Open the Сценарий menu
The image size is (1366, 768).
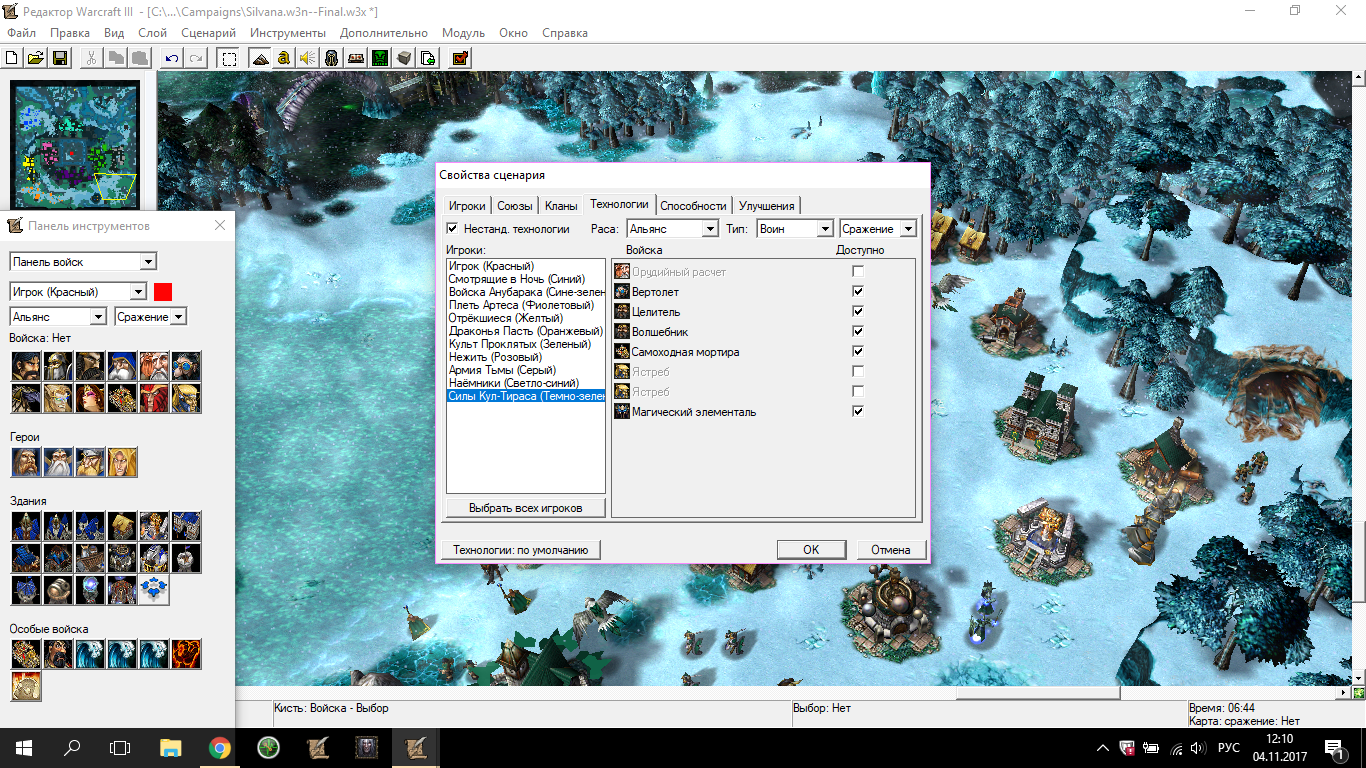point(209,33)
